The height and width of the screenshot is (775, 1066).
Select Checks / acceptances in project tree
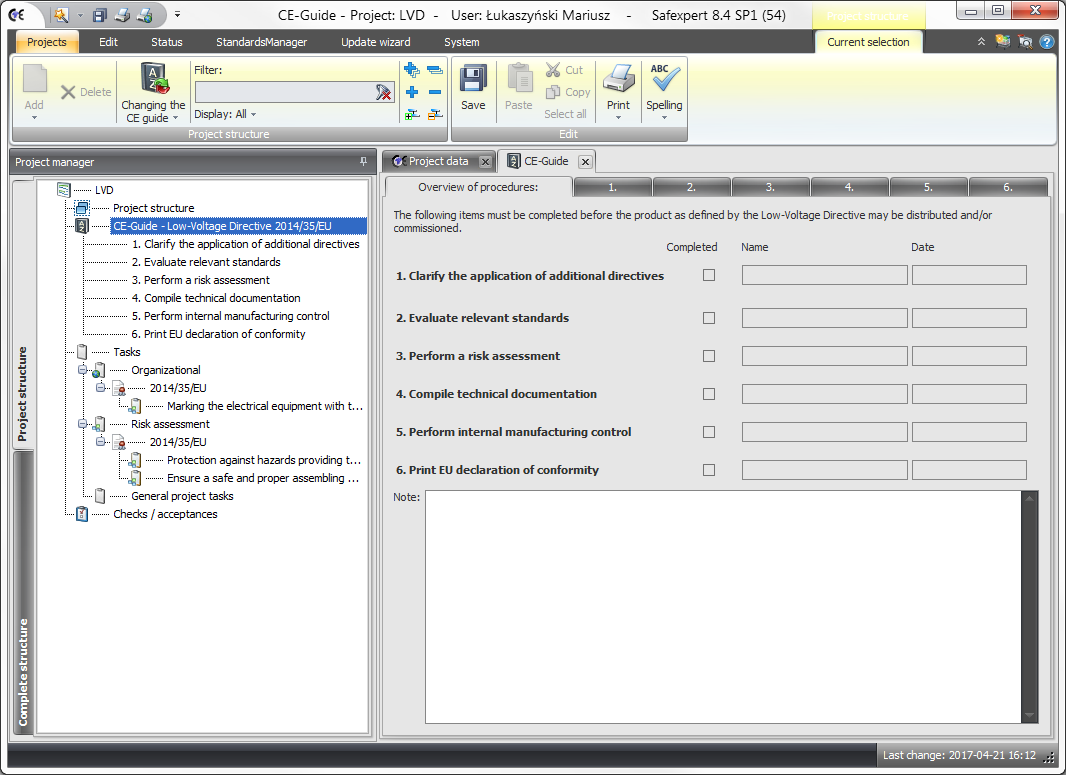pos(165,514)
